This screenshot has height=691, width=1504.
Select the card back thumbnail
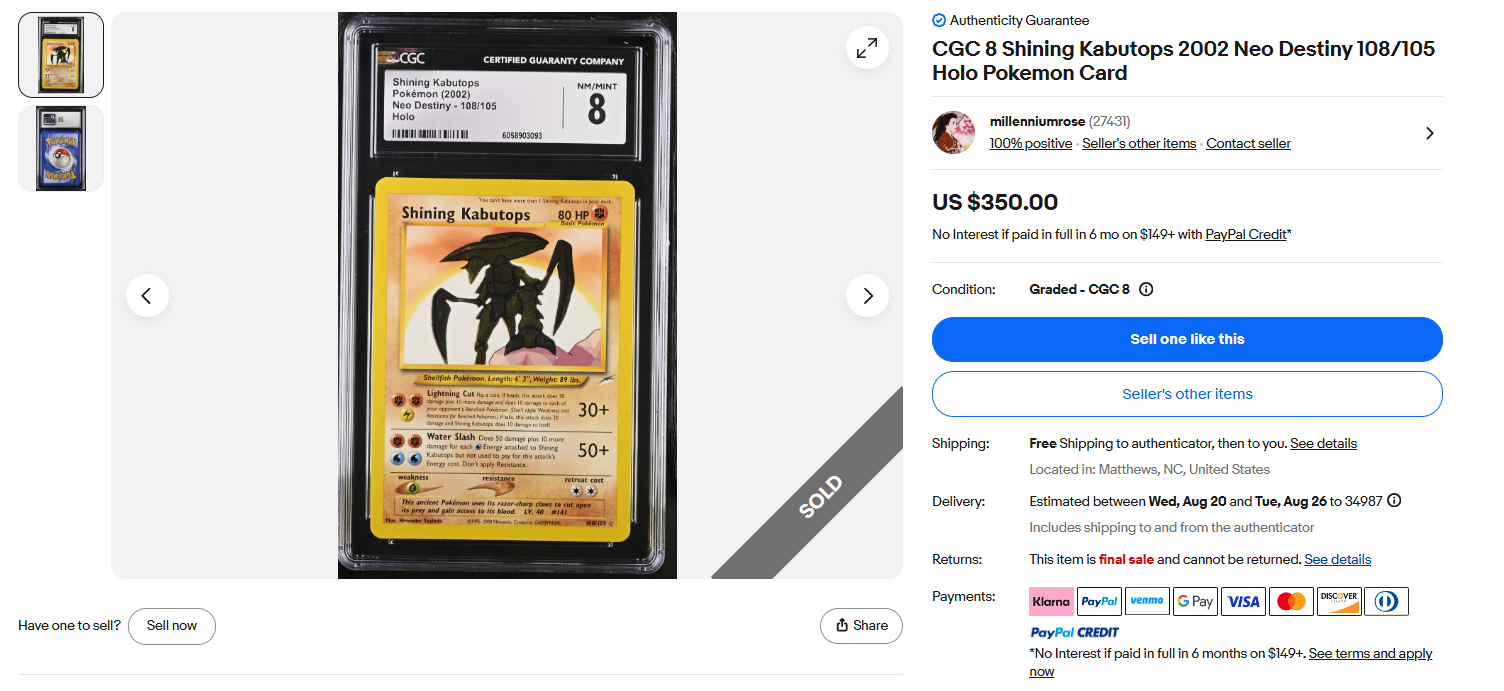[61, 148]
